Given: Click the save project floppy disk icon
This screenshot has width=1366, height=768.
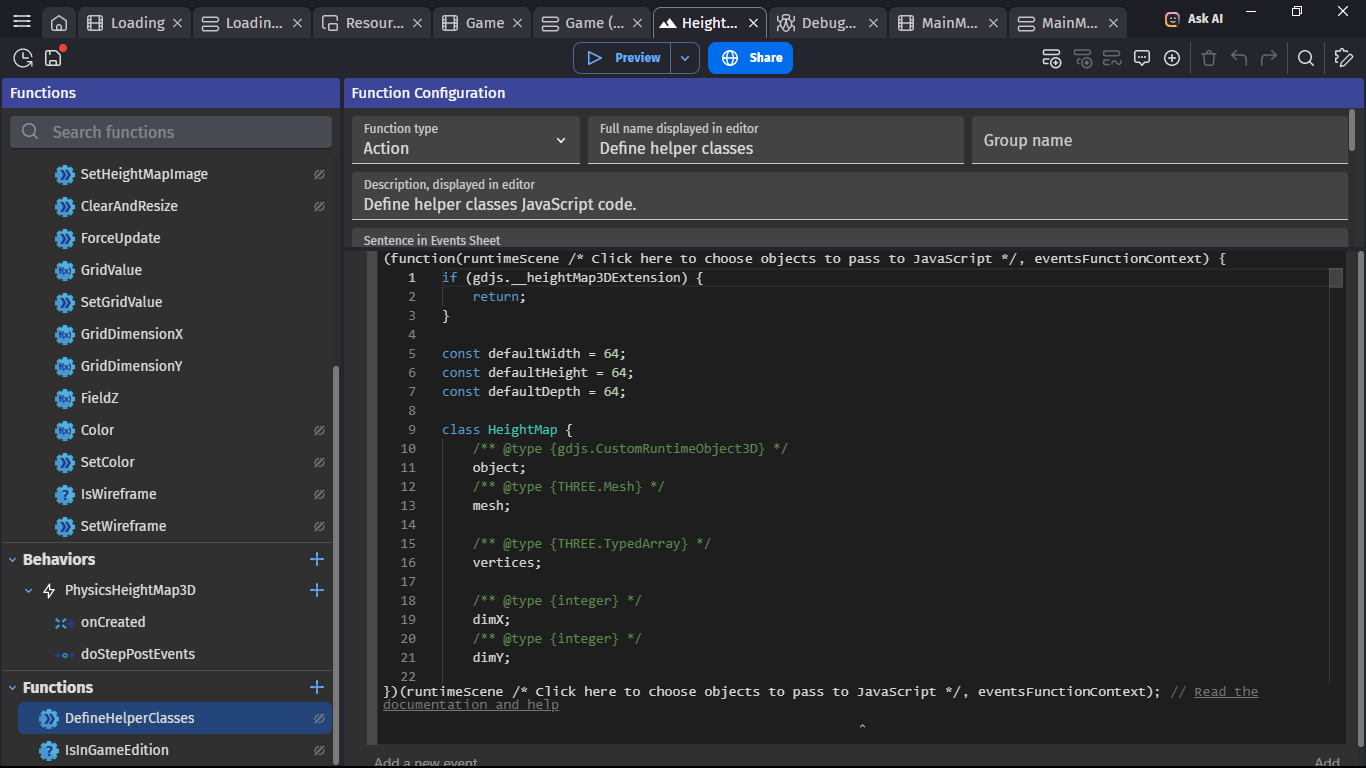Looking at the screenshot, I should (53, 58).
